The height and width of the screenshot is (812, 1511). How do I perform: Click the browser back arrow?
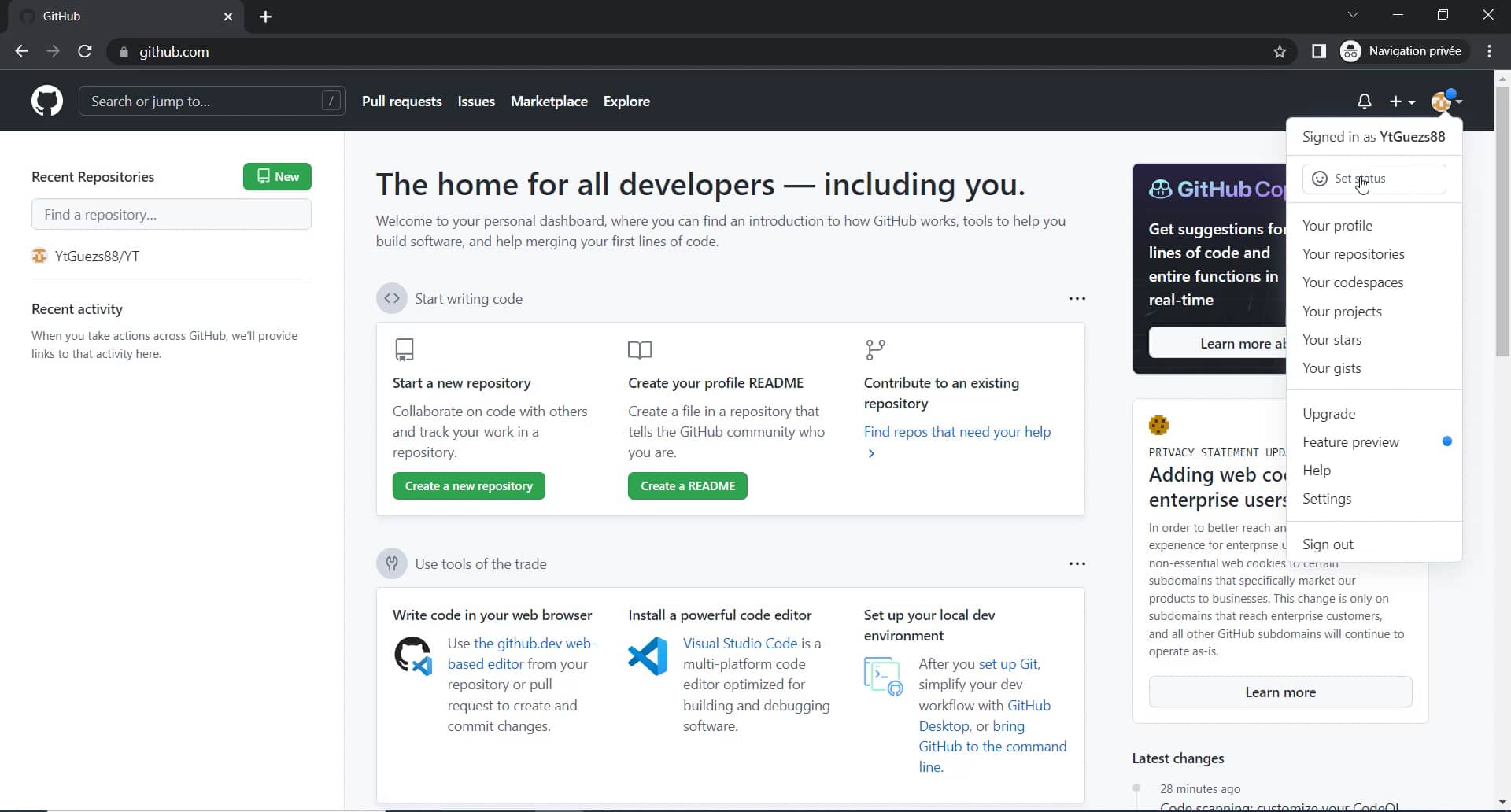(21, 51)
